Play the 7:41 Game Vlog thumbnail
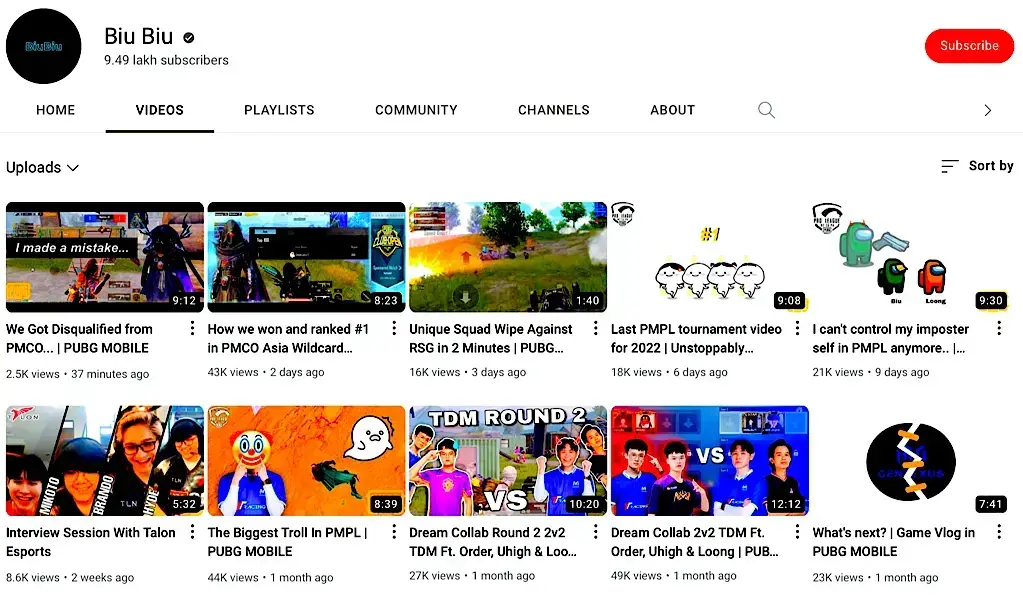The height and width of the screenshot is (597, 1023). pos(911,461)
